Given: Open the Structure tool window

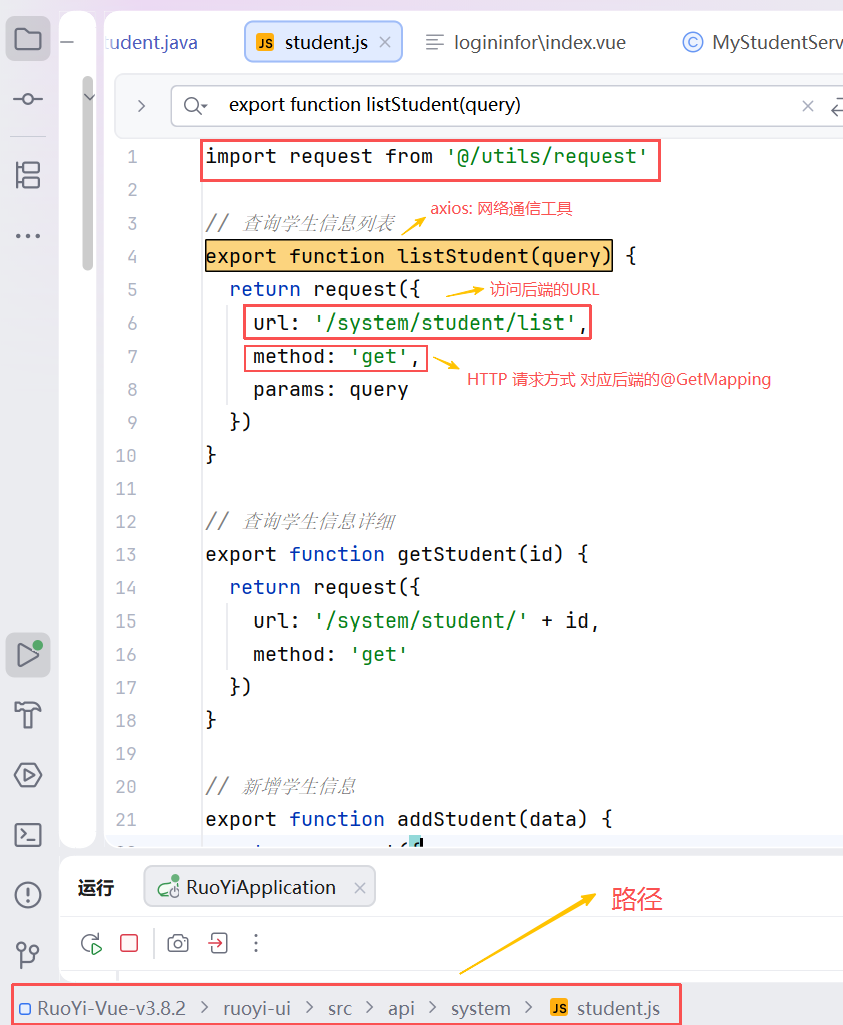Looking at the screenshot, I should pyautogui.click(x=28, y=175).
